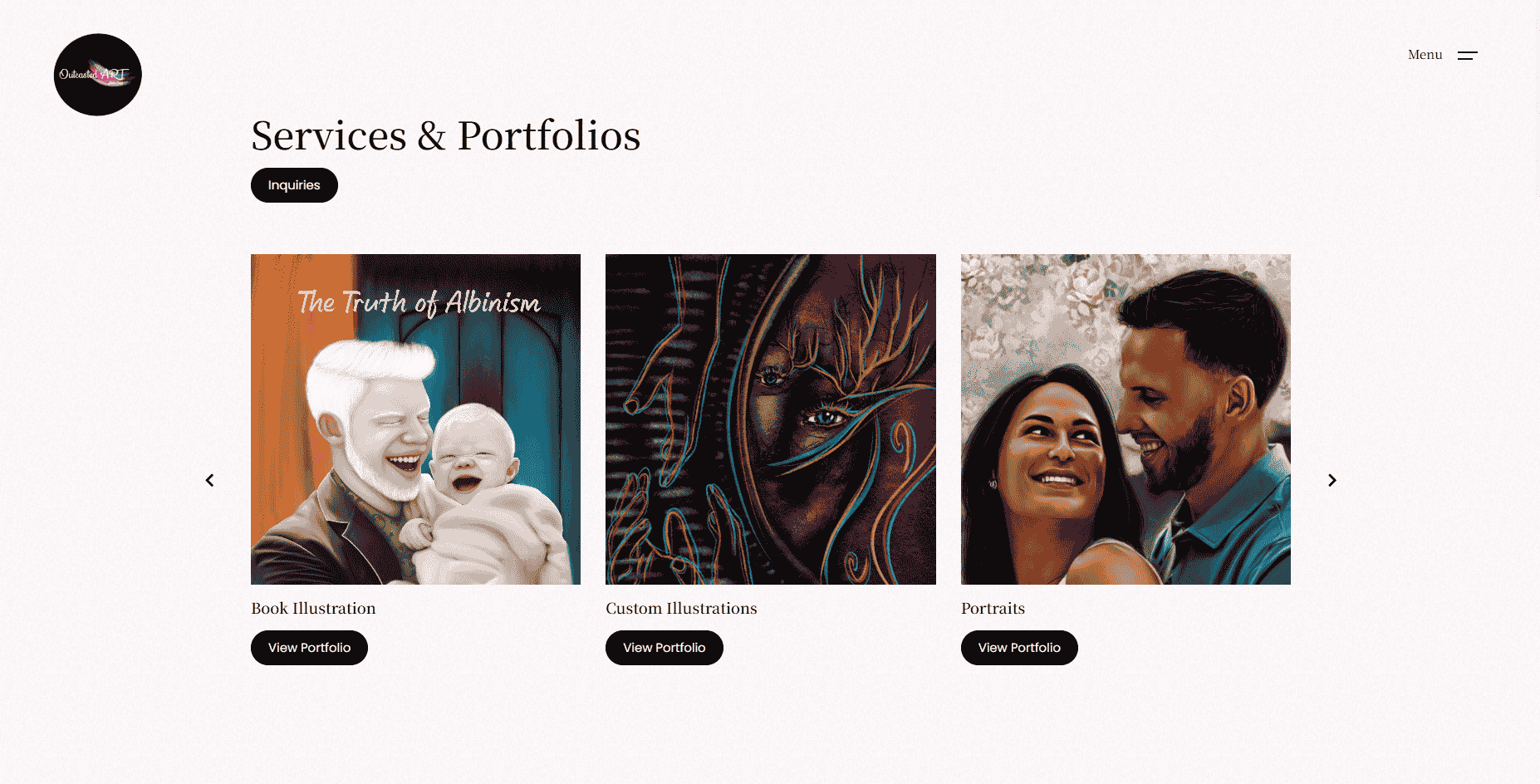View Portfolio for Portraits
The image size is (1540, 784).
point(1019,648)
